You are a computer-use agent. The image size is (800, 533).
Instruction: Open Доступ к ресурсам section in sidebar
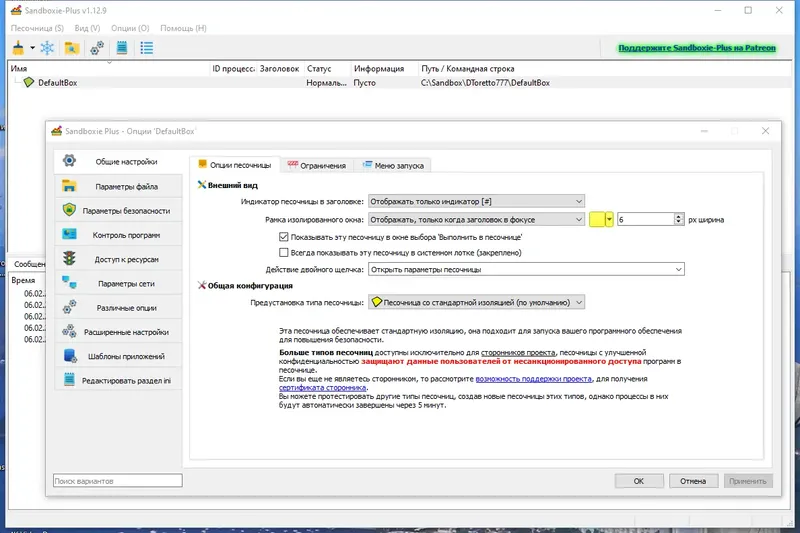pyautogui.click(x=118, y=259)
